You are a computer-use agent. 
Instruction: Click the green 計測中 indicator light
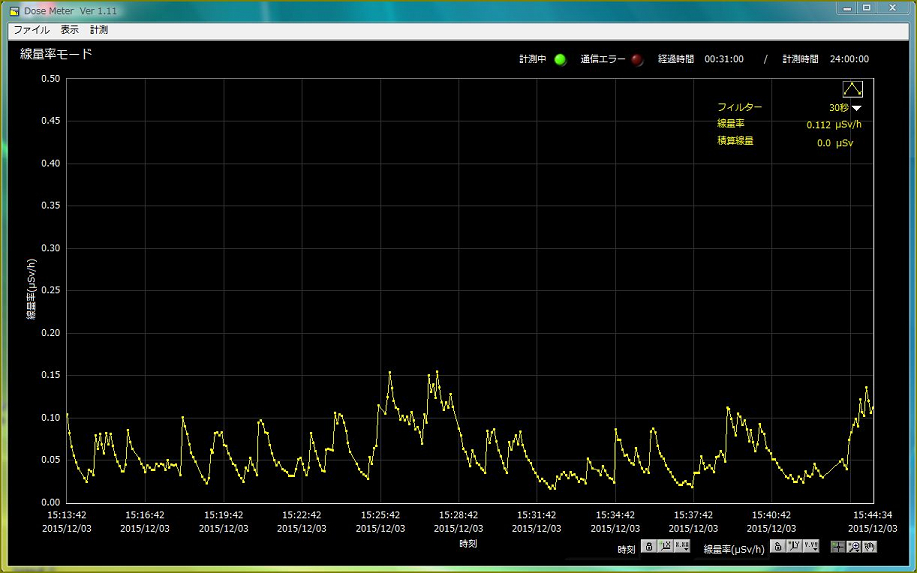click(x=560, y=59)
